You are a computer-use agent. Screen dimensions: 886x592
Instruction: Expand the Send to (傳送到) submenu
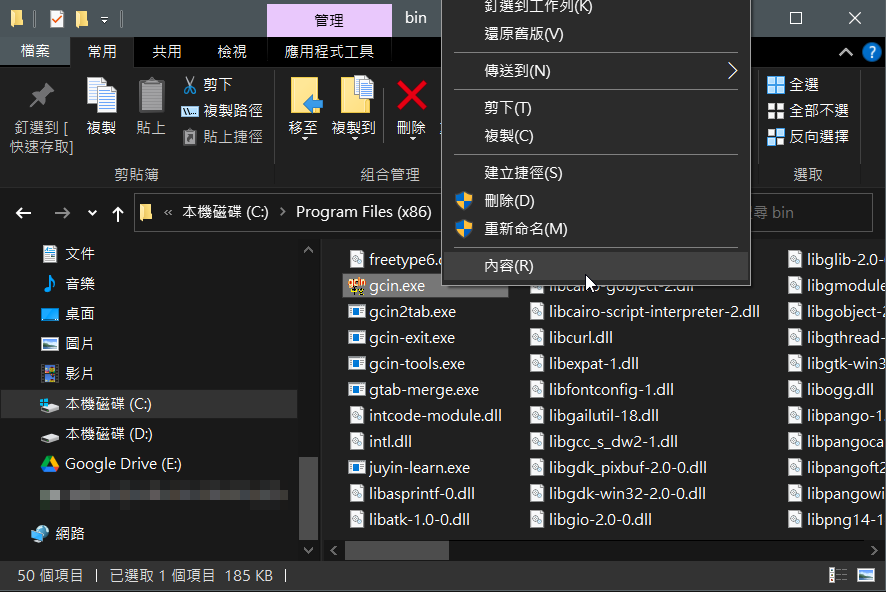tap(596, 71)
